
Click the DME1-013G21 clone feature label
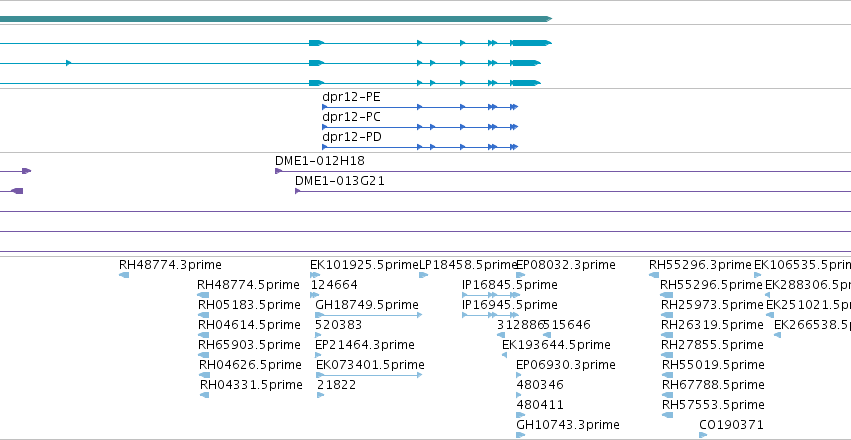340,181
